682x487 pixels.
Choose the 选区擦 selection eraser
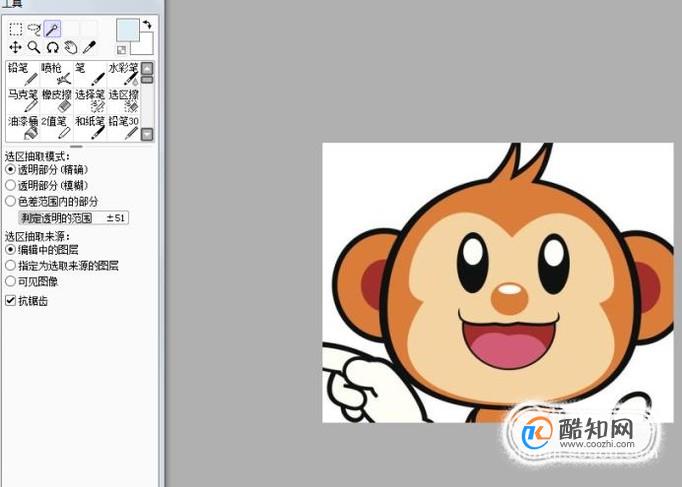tap(124, 100)
